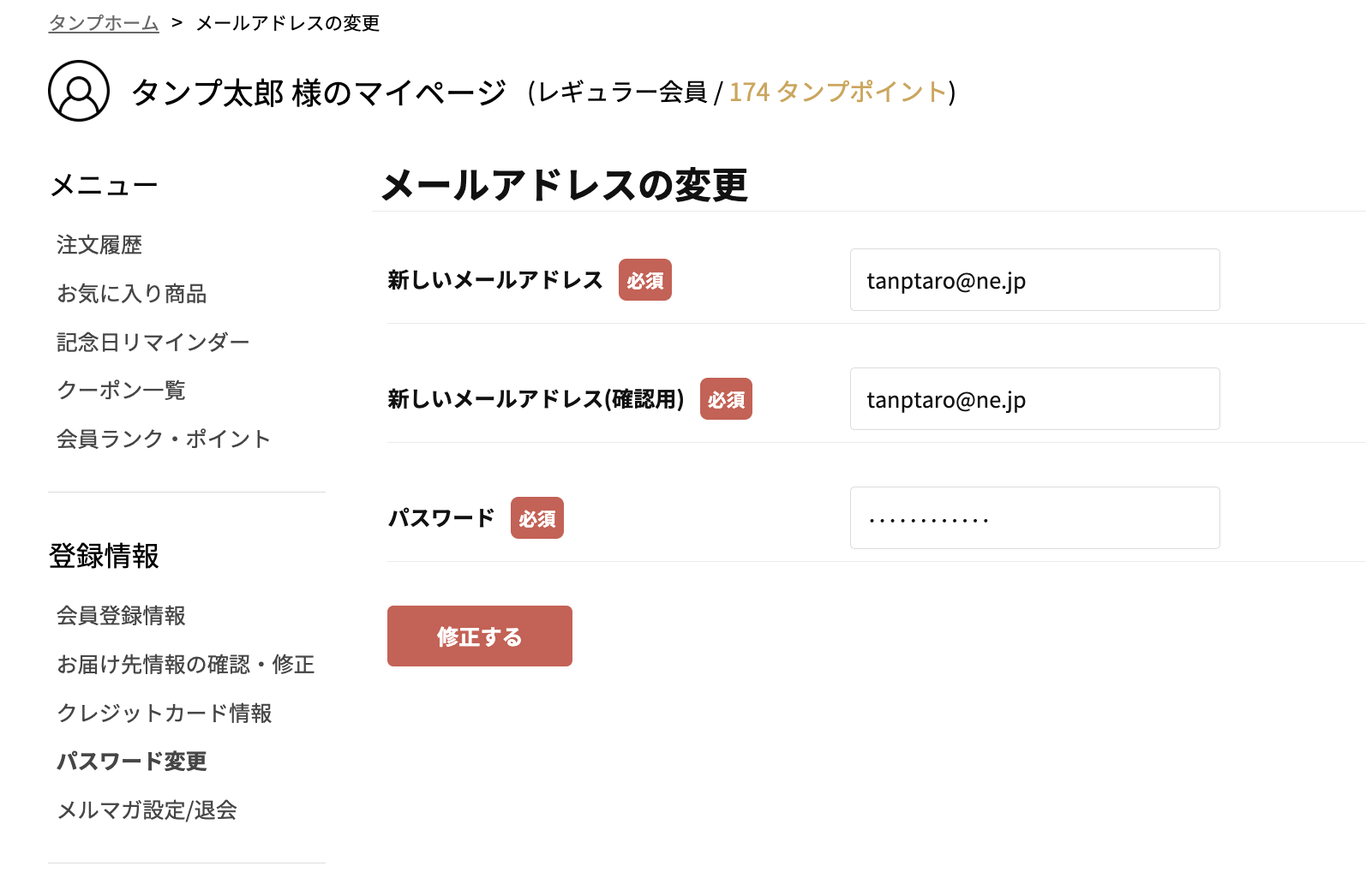Click the パスワード input field
Screen dimensions: 1366x896
1033,517
